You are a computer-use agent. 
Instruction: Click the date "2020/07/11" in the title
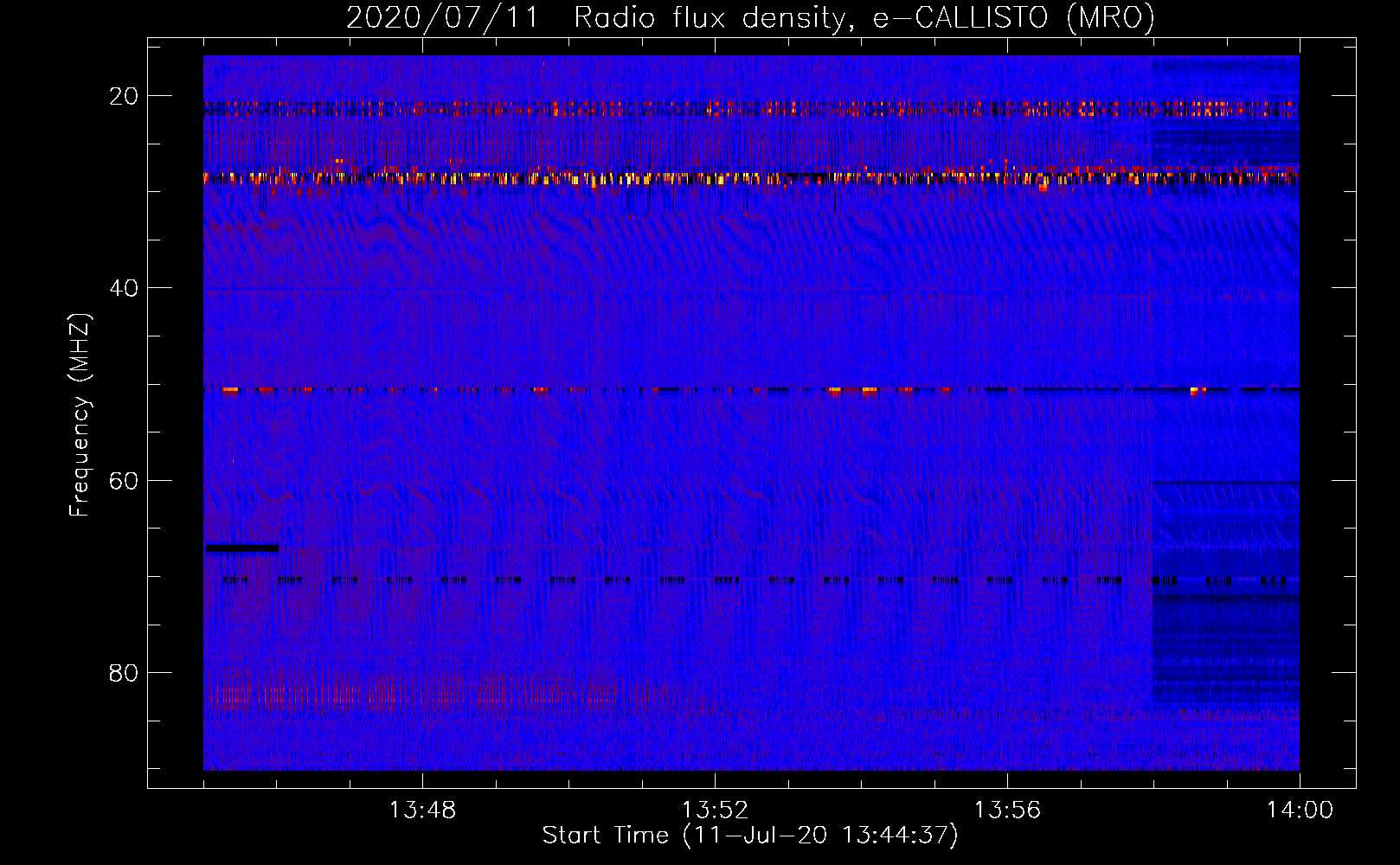441,18
